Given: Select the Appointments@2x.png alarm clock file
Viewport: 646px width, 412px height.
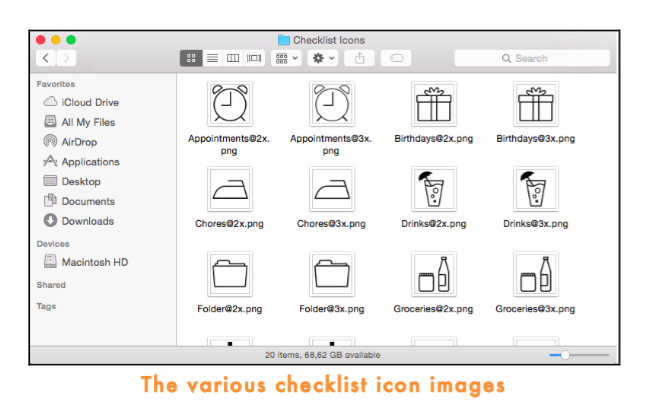Looking at the screenshot, I should 229,104.
